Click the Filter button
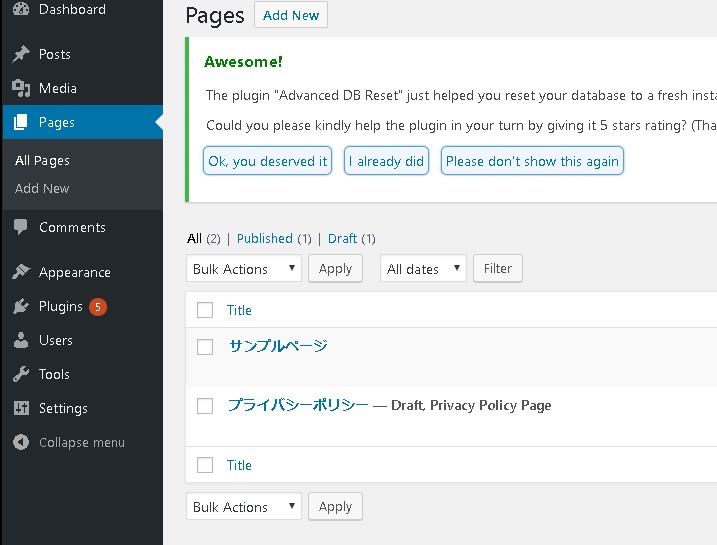Image resolution: width=717 pixels, height=545 pixels. pyautogui.click(x=497, y=269)
